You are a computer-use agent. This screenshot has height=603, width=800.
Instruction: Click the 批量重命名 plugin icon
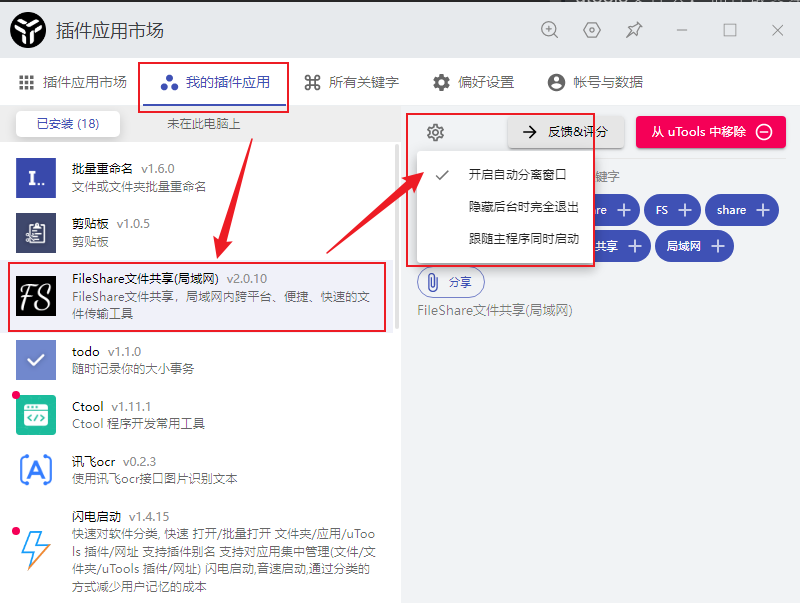click(x=36, y=178)
